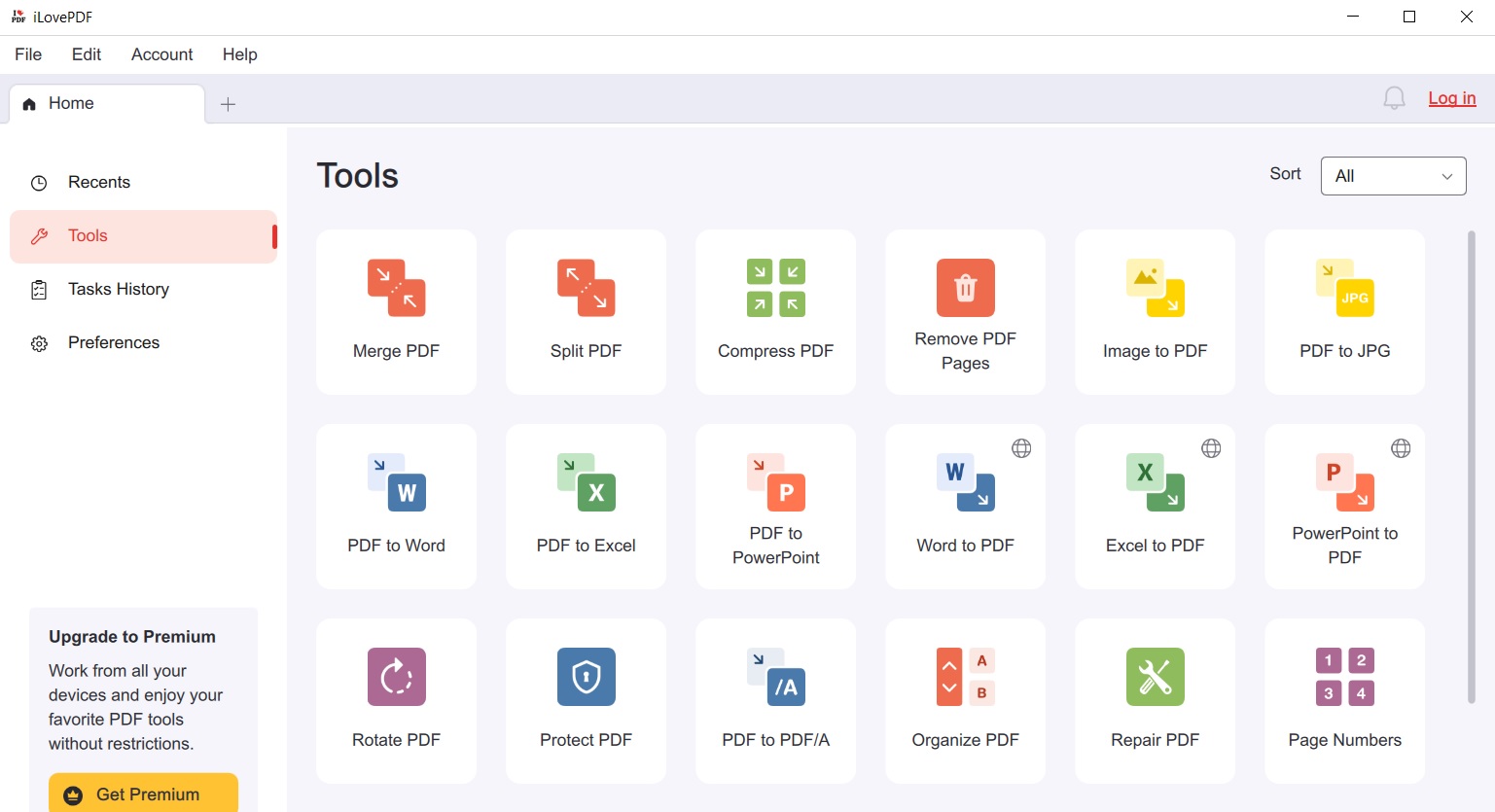Click the Preferences gear icon
Image resolution: width=1495 pixels, height=812 pixels.
point(39,343)
